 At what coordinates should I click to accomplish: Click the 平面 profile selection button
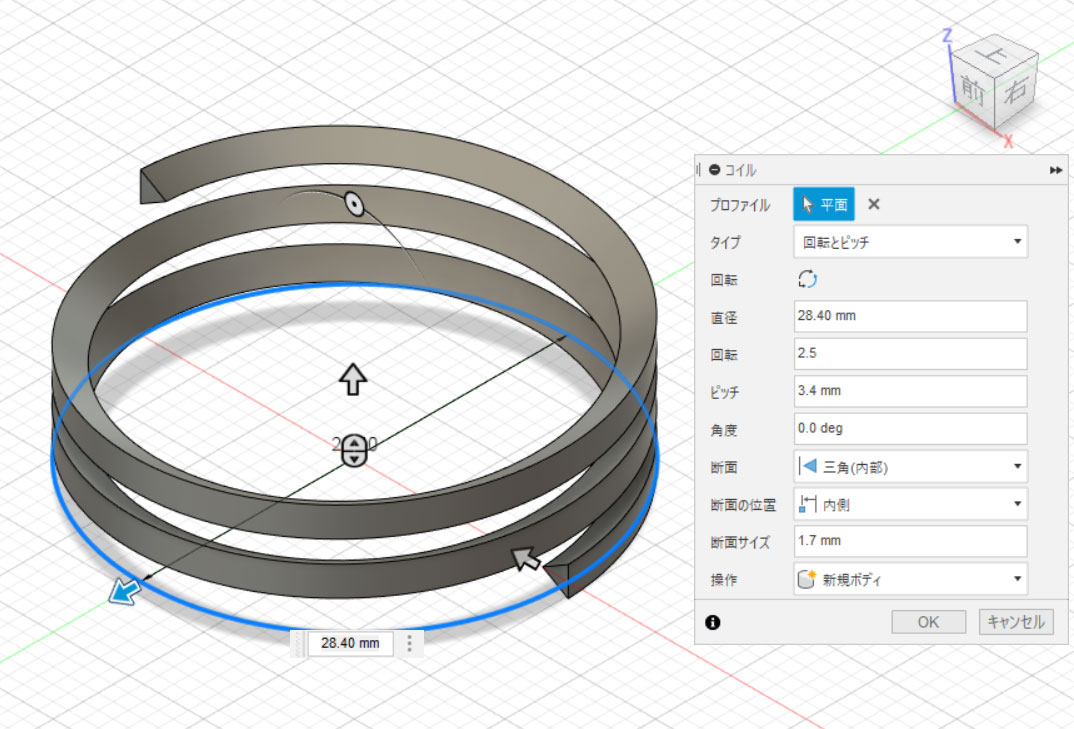point(823,204)
